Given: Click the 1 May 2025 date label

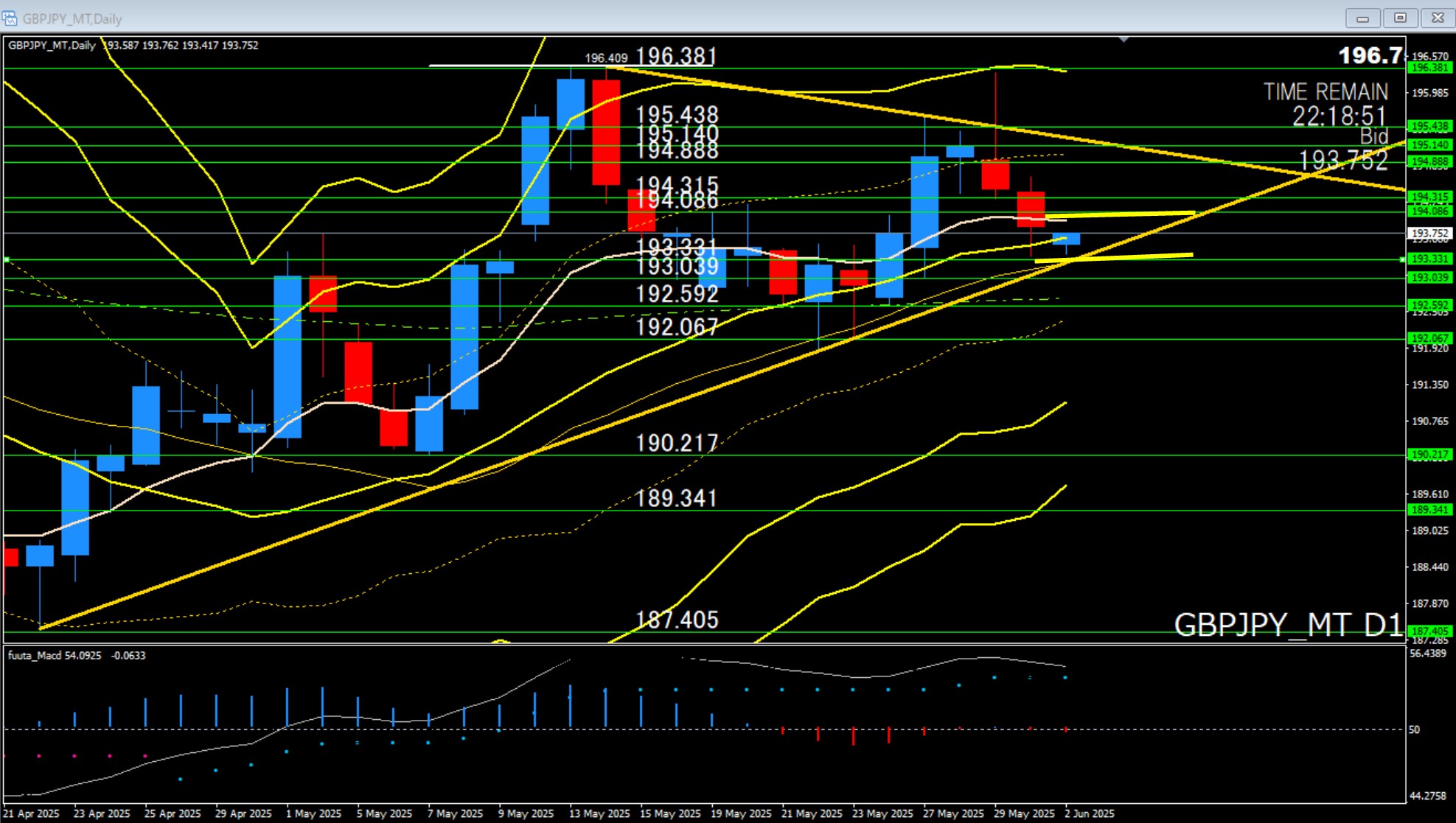Looking at the screenshot, I should pyautogui.click(x=314, y=813).
